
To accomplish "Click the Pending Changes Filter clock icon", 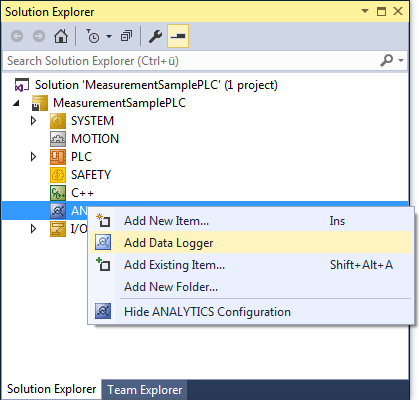I will click(93, 36).
